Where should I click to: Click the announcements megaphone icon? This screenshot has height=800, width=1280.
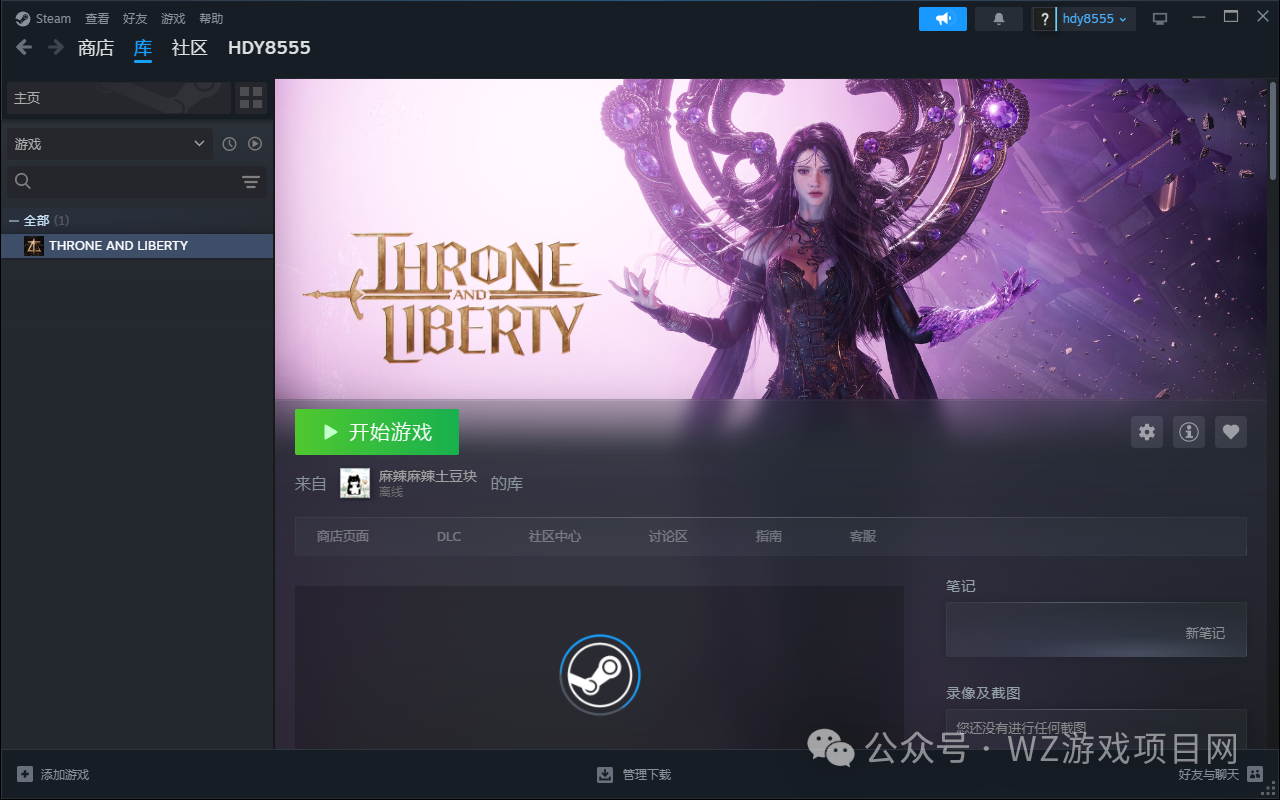[942, 19]
